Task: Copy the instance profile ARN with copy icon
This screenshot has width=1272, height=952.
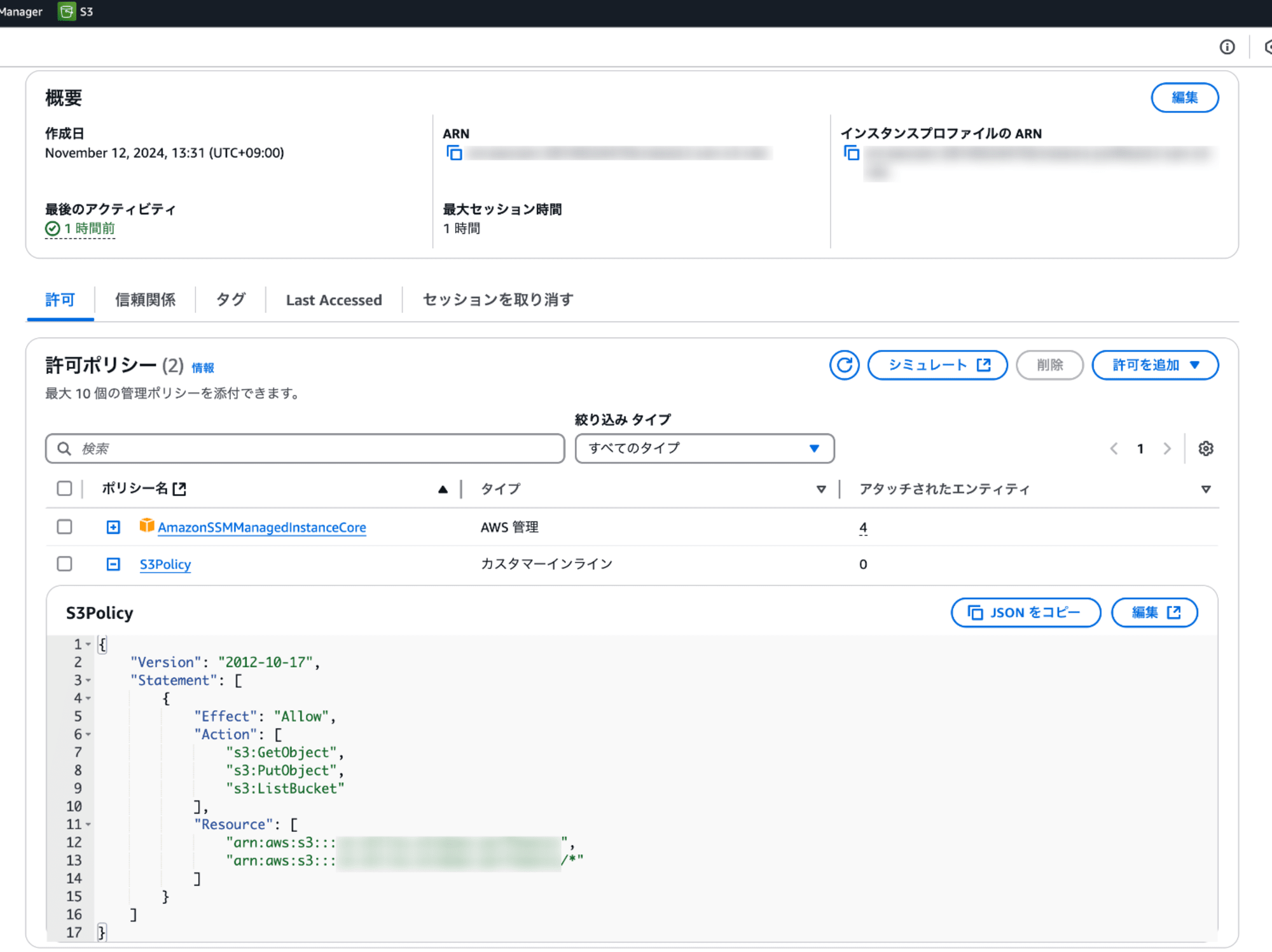Action: [852, 153]
